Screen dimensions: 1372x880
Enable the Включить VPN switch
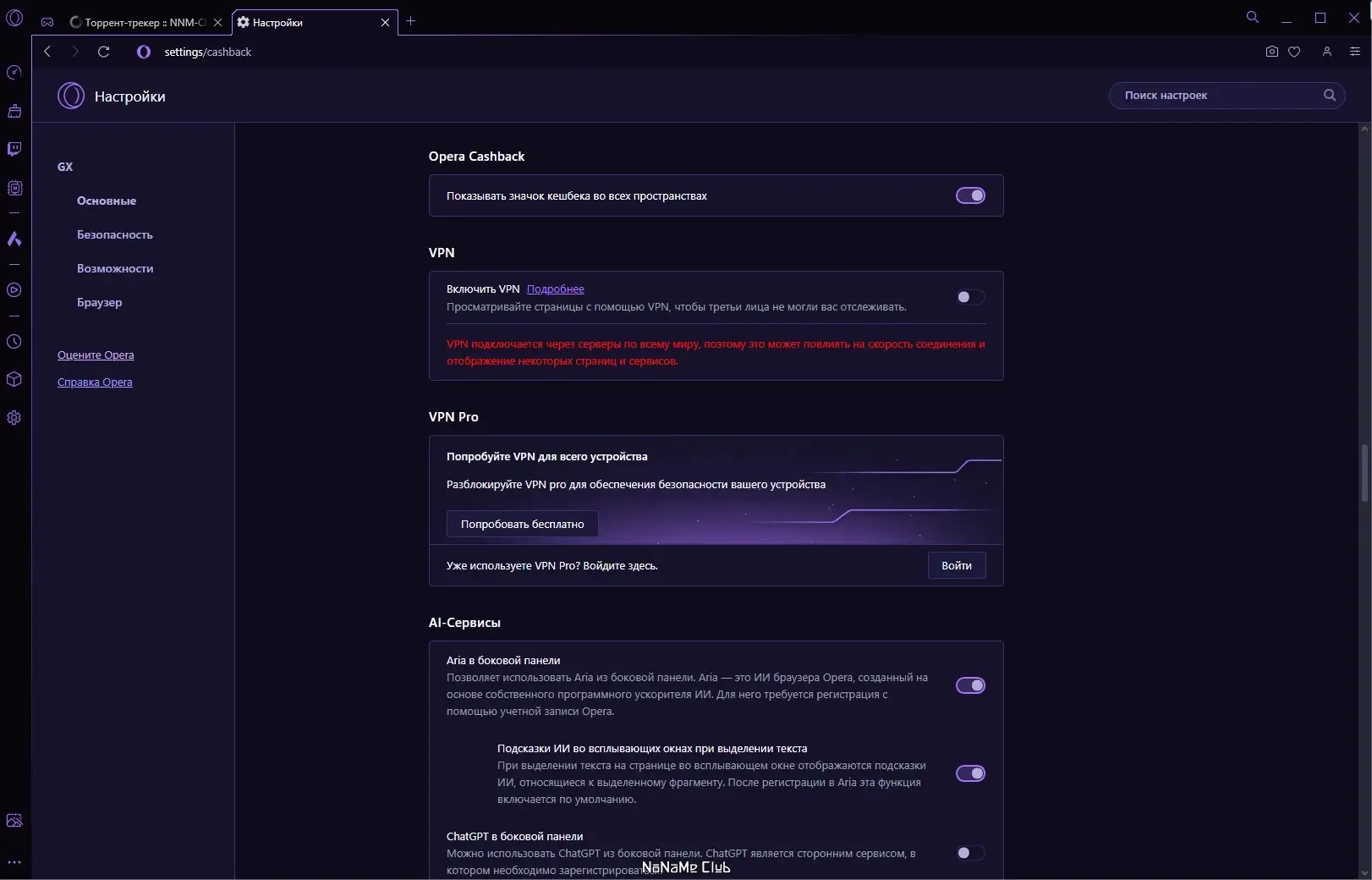tap(970, 297)
